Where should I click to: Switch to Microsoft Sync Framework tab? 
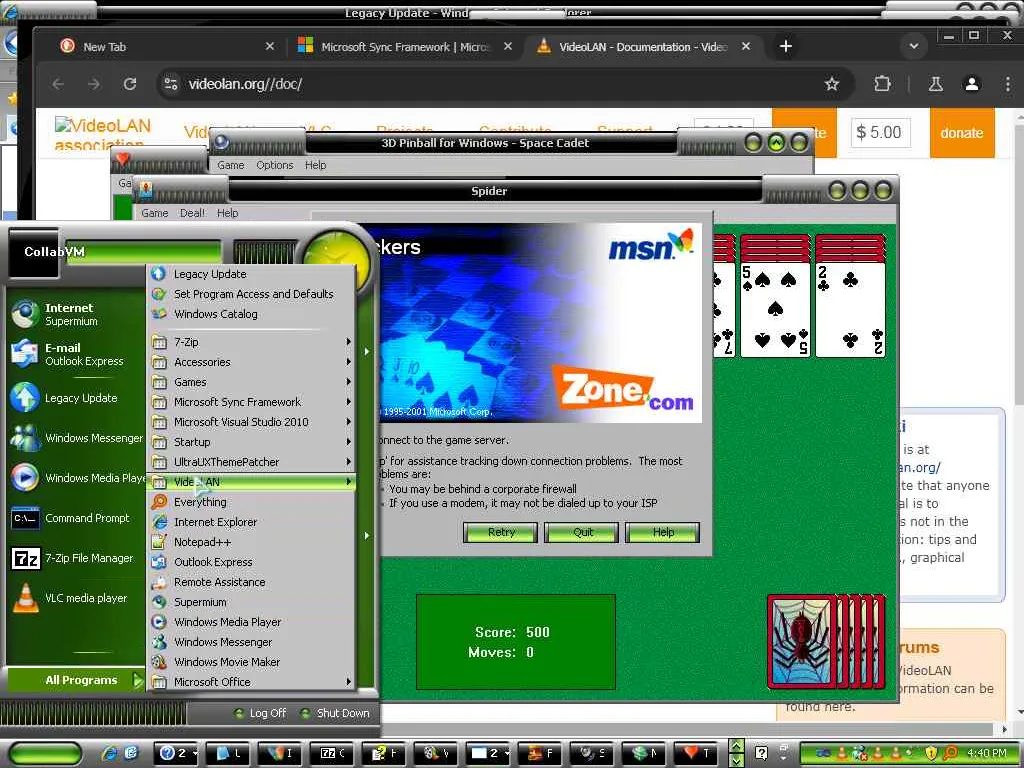tap(396, 46)
